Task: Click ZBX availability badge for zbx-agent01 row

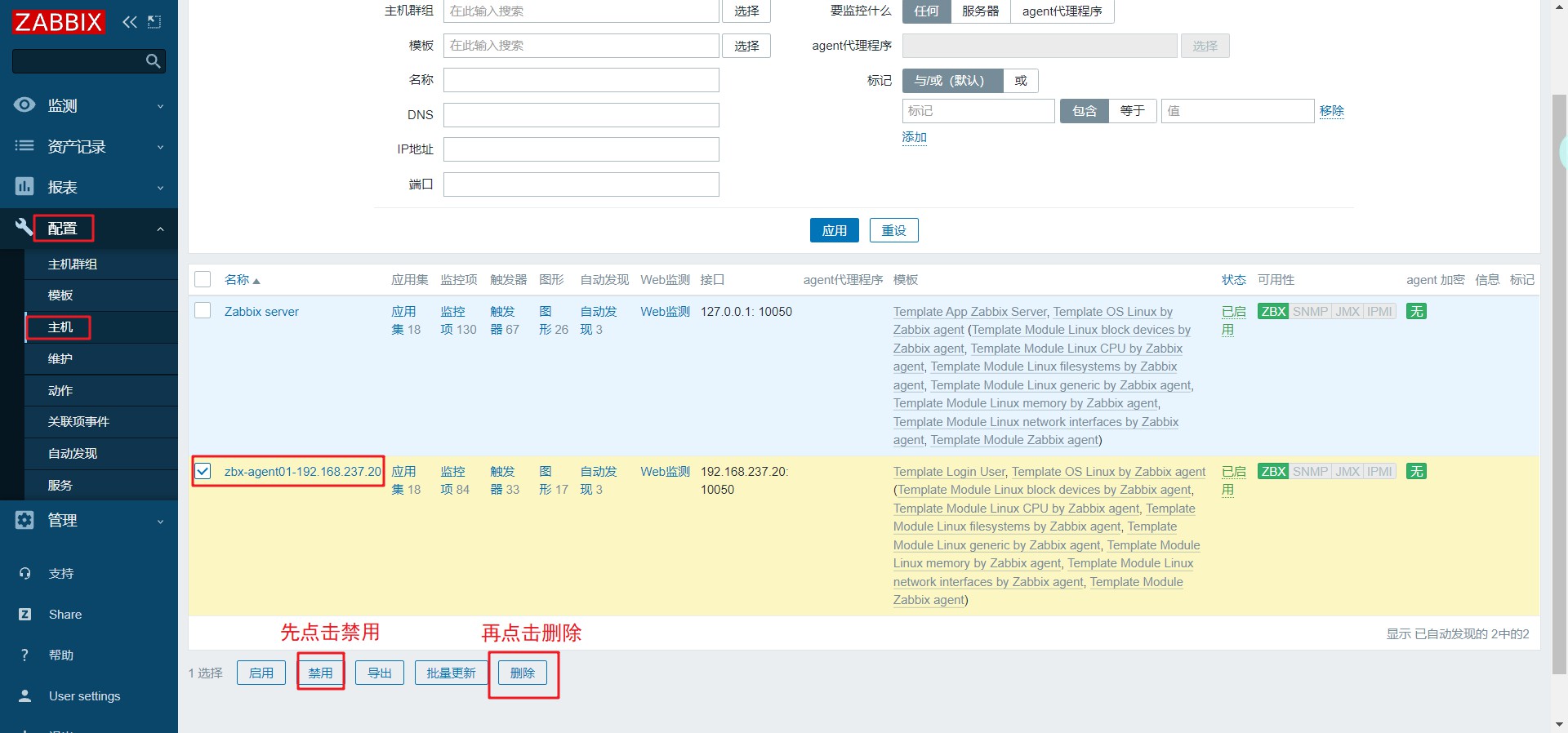Action: pyautogui.click(x=1273, y=471)
